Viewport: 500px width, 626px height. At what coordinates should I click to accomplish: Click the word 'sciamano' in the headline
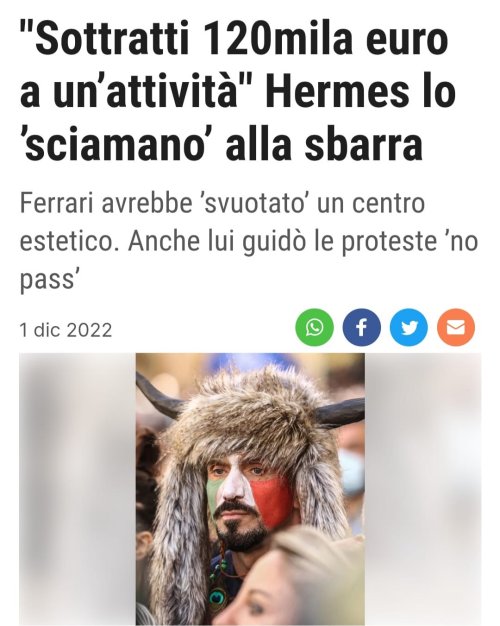116,145
